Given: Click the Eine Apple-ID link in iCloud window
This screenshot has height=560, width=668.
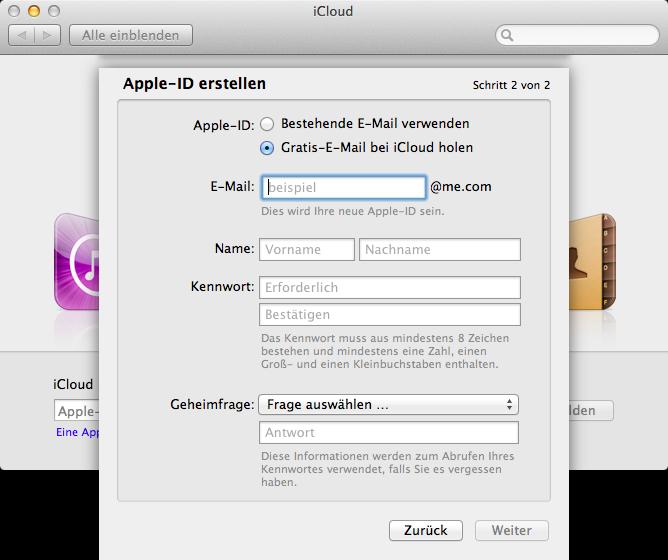Looking at the screenshot, I should click(78, 432).
